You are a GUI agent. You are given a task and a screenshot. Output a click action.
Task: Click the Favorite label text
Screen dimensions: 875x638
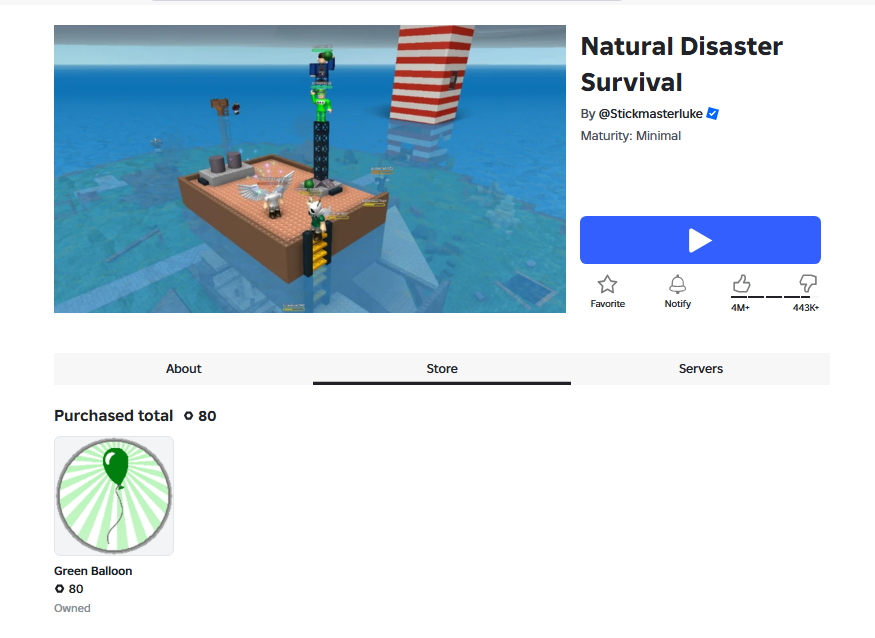pyautogui.click(x=608, y=304)
